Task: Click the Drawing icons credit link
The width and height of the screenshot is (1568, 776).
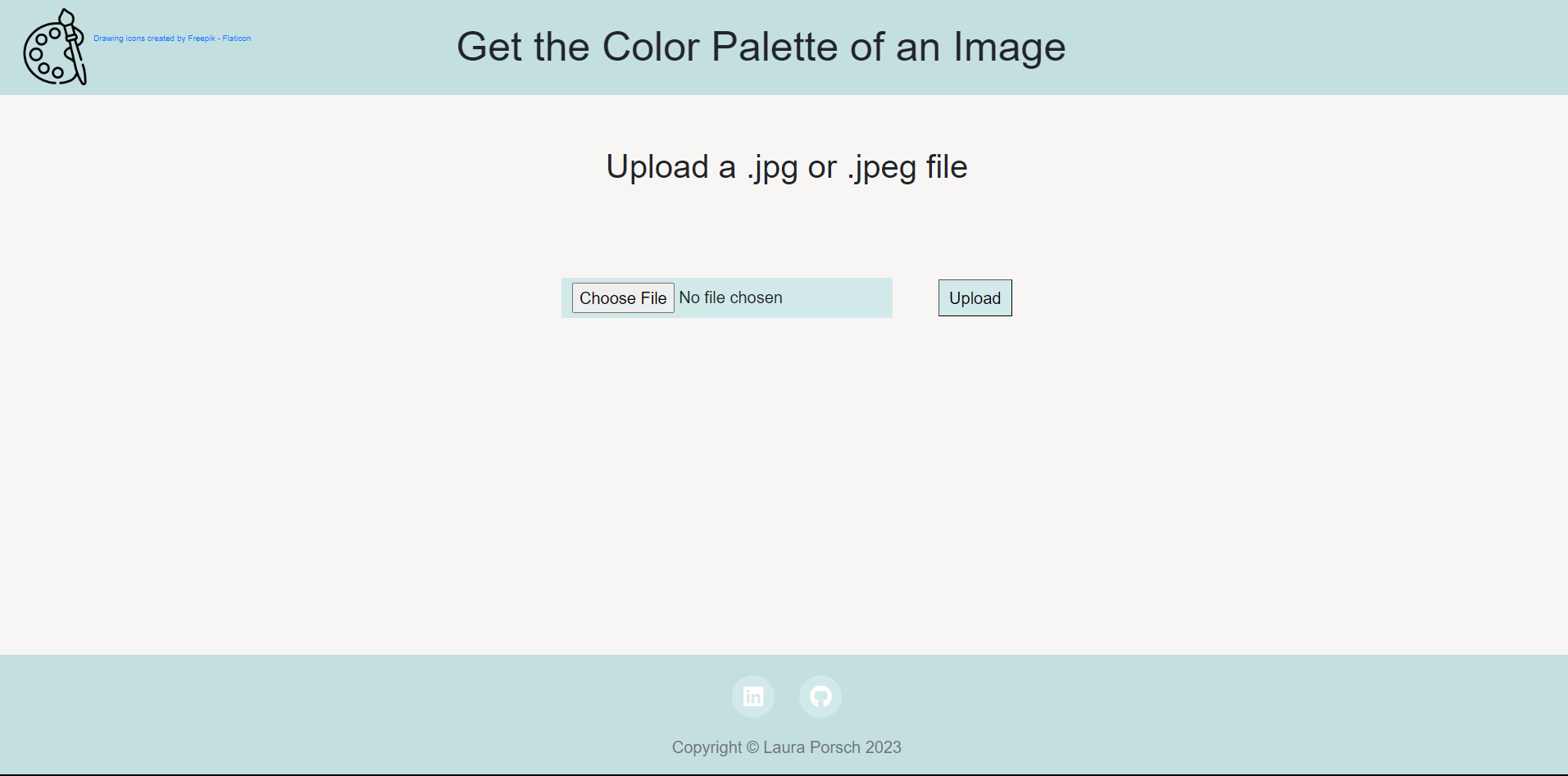Action: point(172,38)
